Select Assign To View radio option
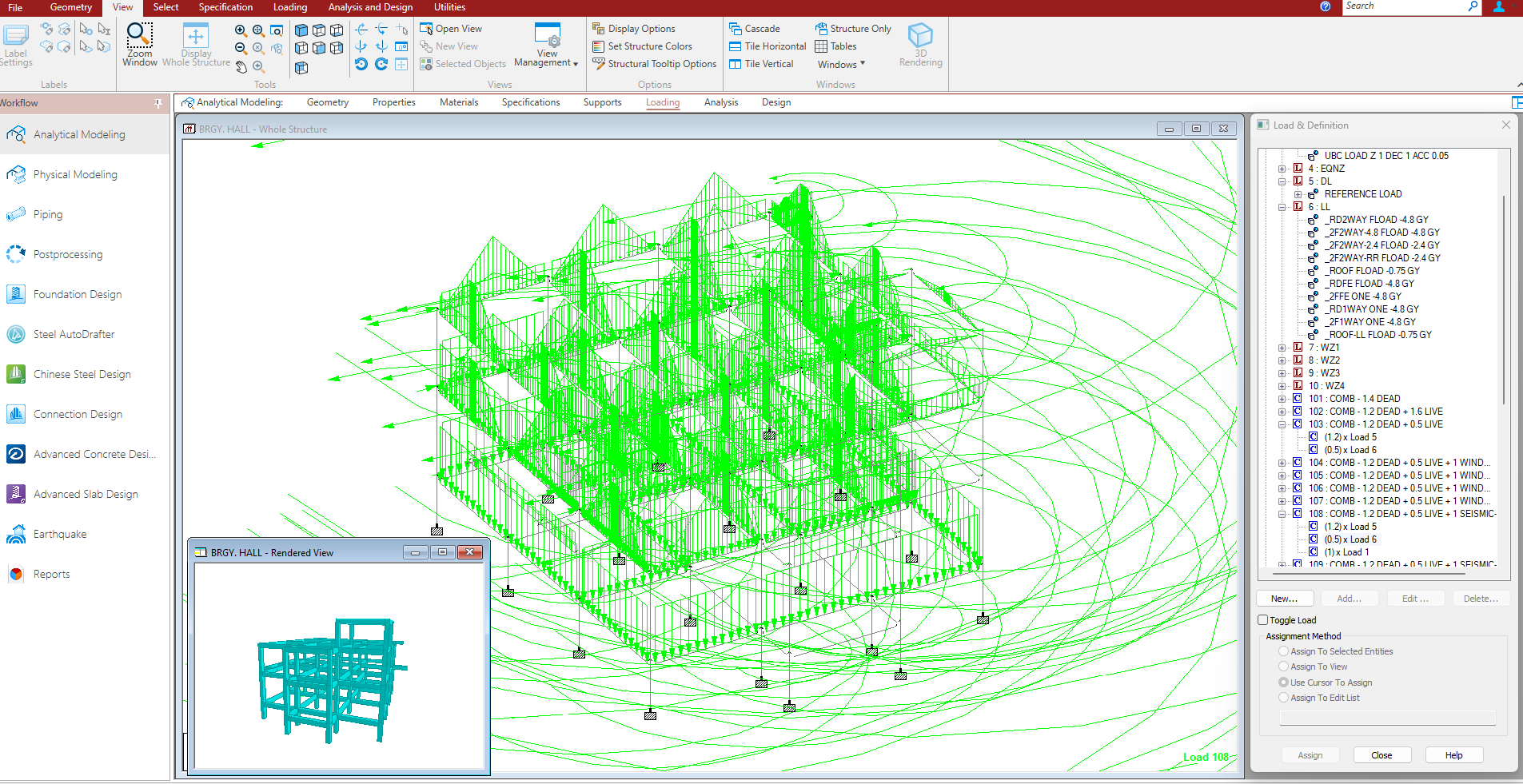This screenshot has height=784, width=1523. (1284, 667)
